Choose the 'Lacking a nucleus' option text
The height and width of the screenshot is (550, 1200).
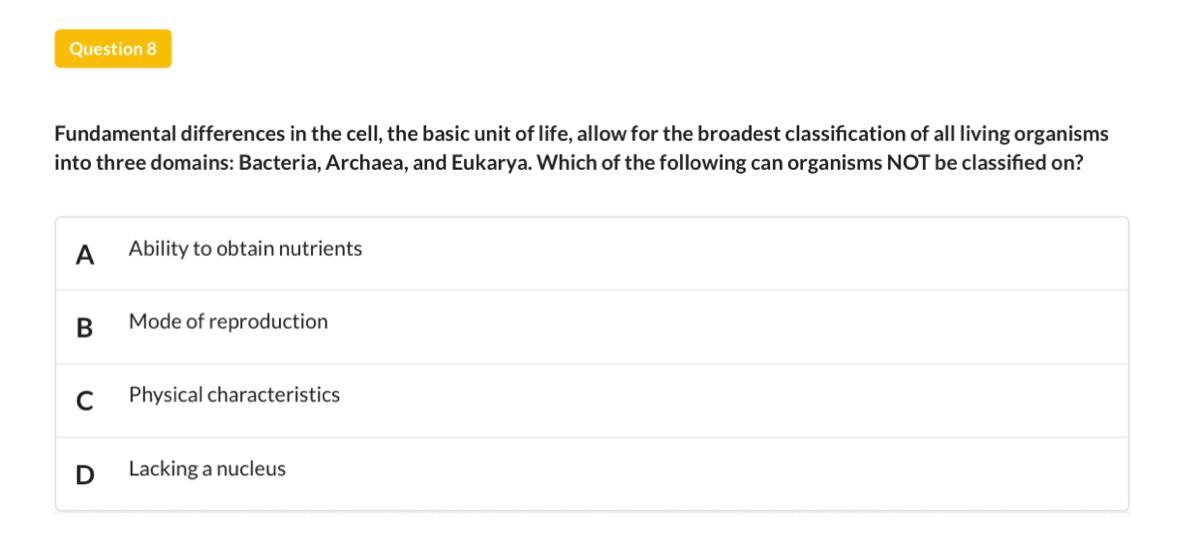(207, 468)
